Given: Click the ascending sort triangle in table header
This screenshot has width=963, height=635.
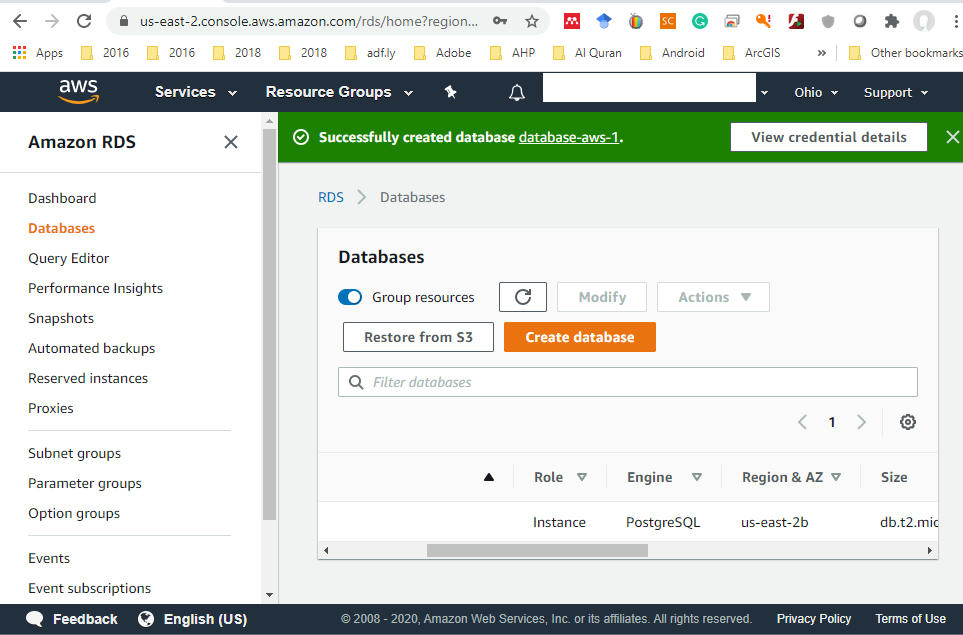Looking at the screenshot, I should (489, 477).
